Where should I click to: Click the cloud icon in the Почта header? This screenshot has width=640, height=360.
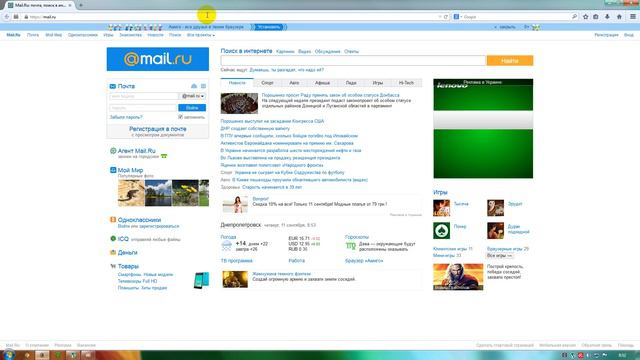pos(194,86)
